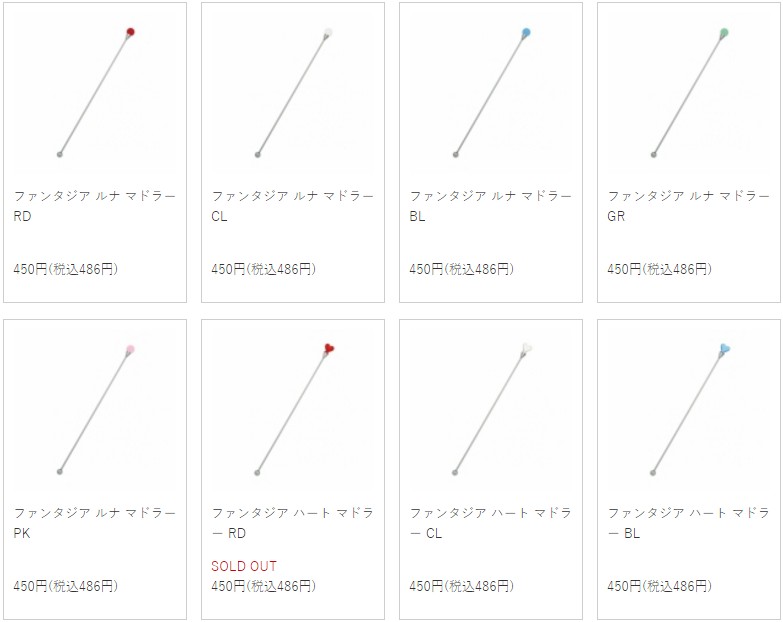This screenshot has width=783, height=622.
Task: Click the ファンタジア ルナ マドラー BL title
Action: [490, 206]
